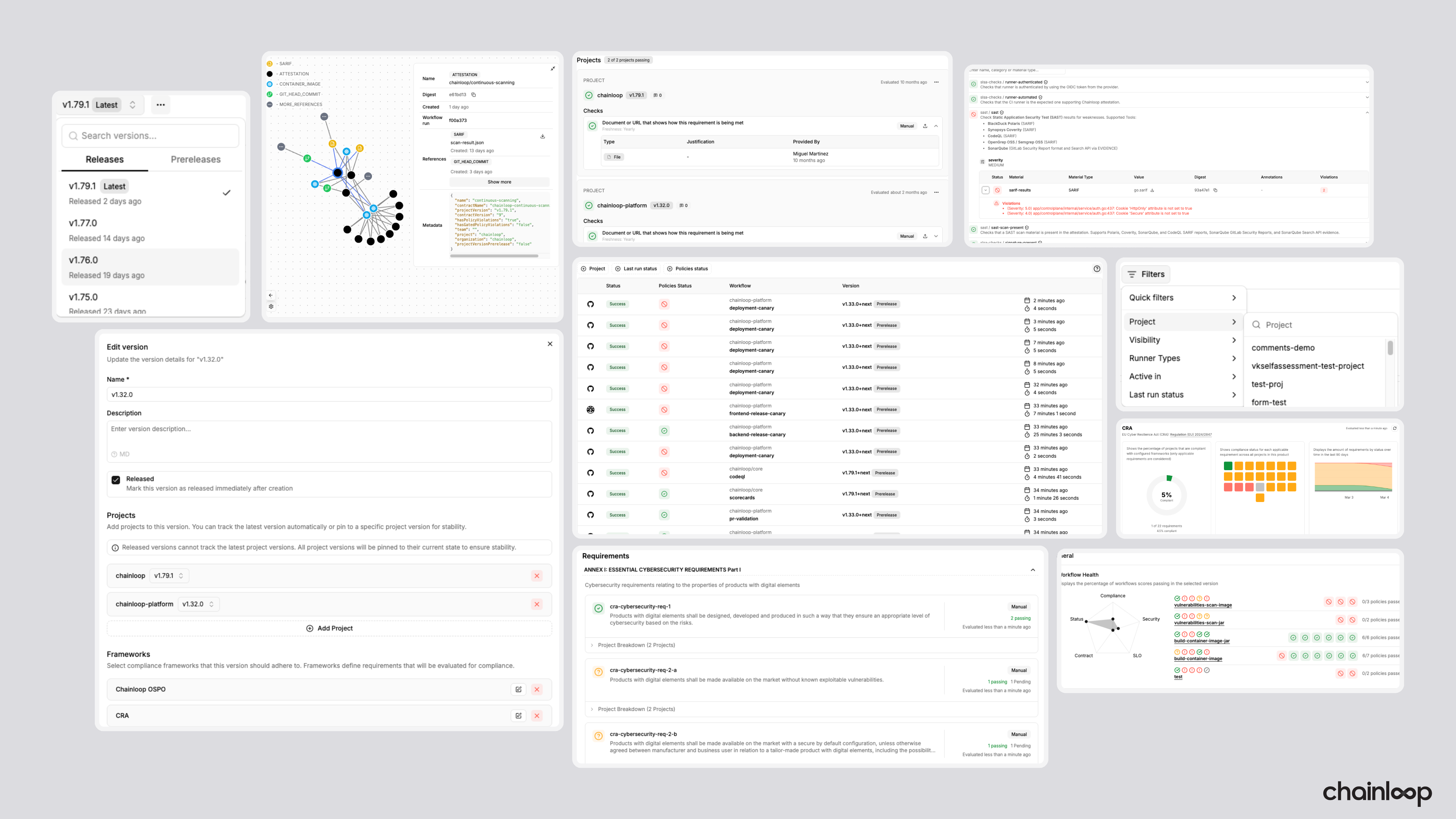Download the scan-result.json SARIF file
The width and height of the screenshot is (1456, 819).
pos(542,136)
